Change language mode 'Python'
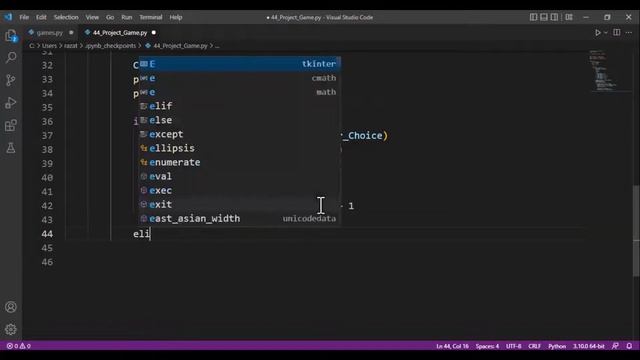 pyautogui.click(x=557, y=346)
